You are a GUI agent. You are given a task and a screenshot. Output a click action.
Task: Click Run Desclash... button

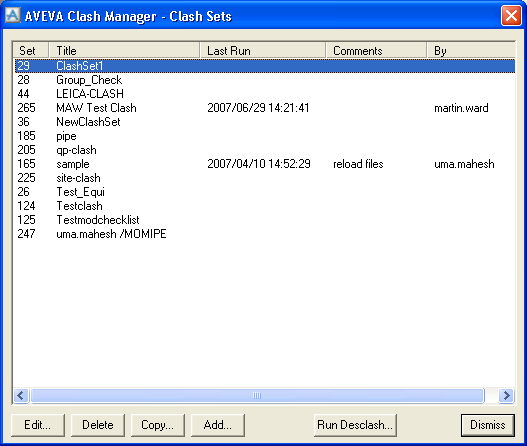pos(355,425)
